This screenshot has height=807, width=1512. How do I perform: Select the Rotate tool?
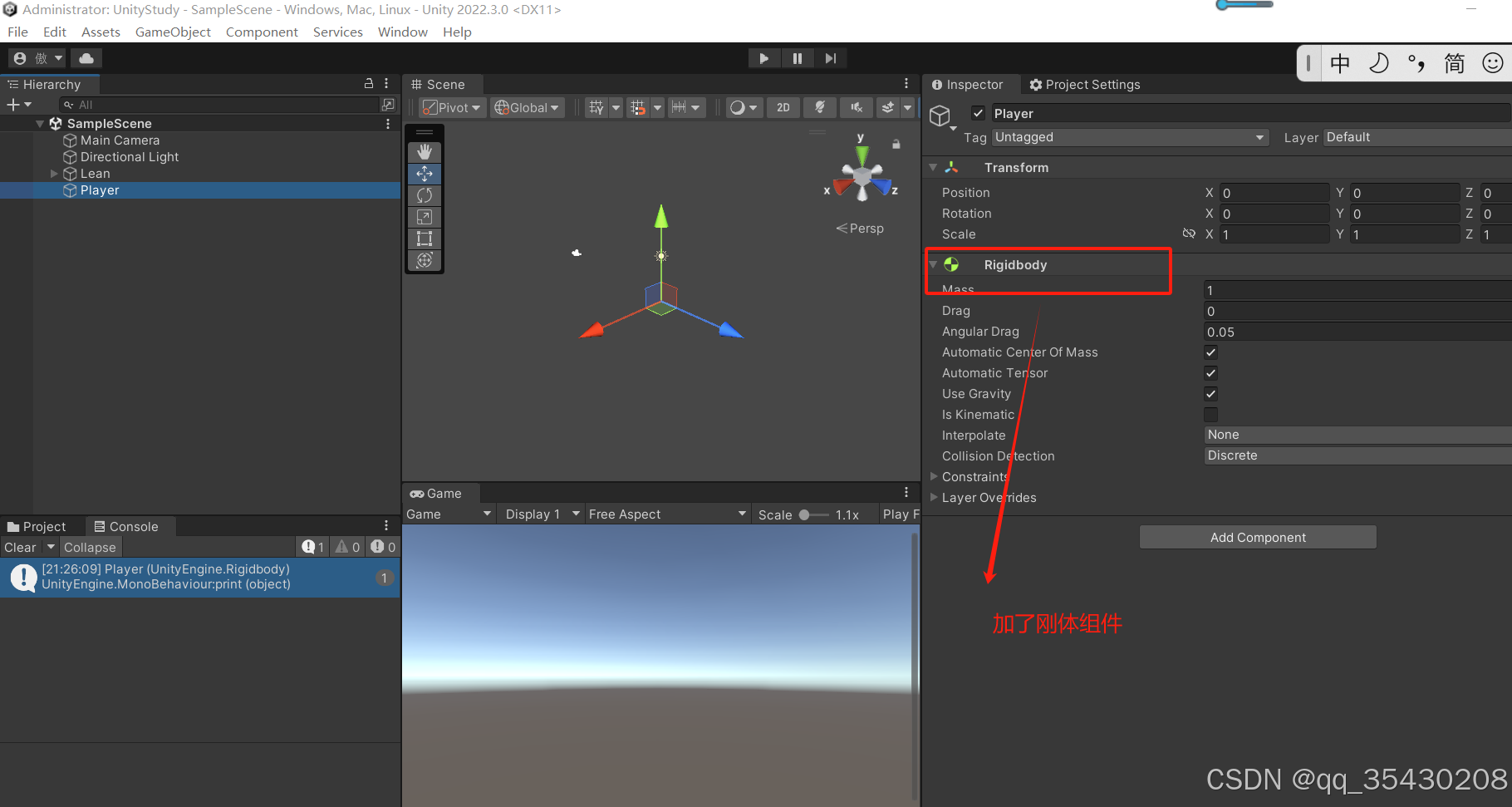(x=425, y=195)
